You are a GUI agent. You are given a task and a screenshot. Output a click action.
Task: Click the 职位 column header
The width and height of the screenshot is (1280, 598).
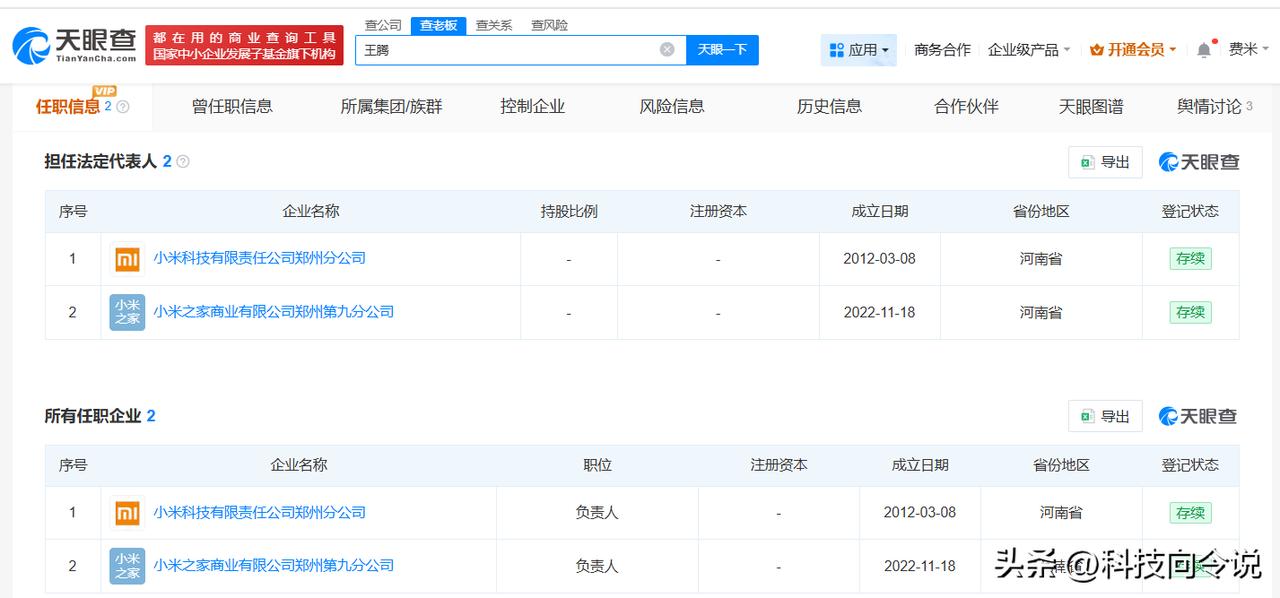coord(597,465)
